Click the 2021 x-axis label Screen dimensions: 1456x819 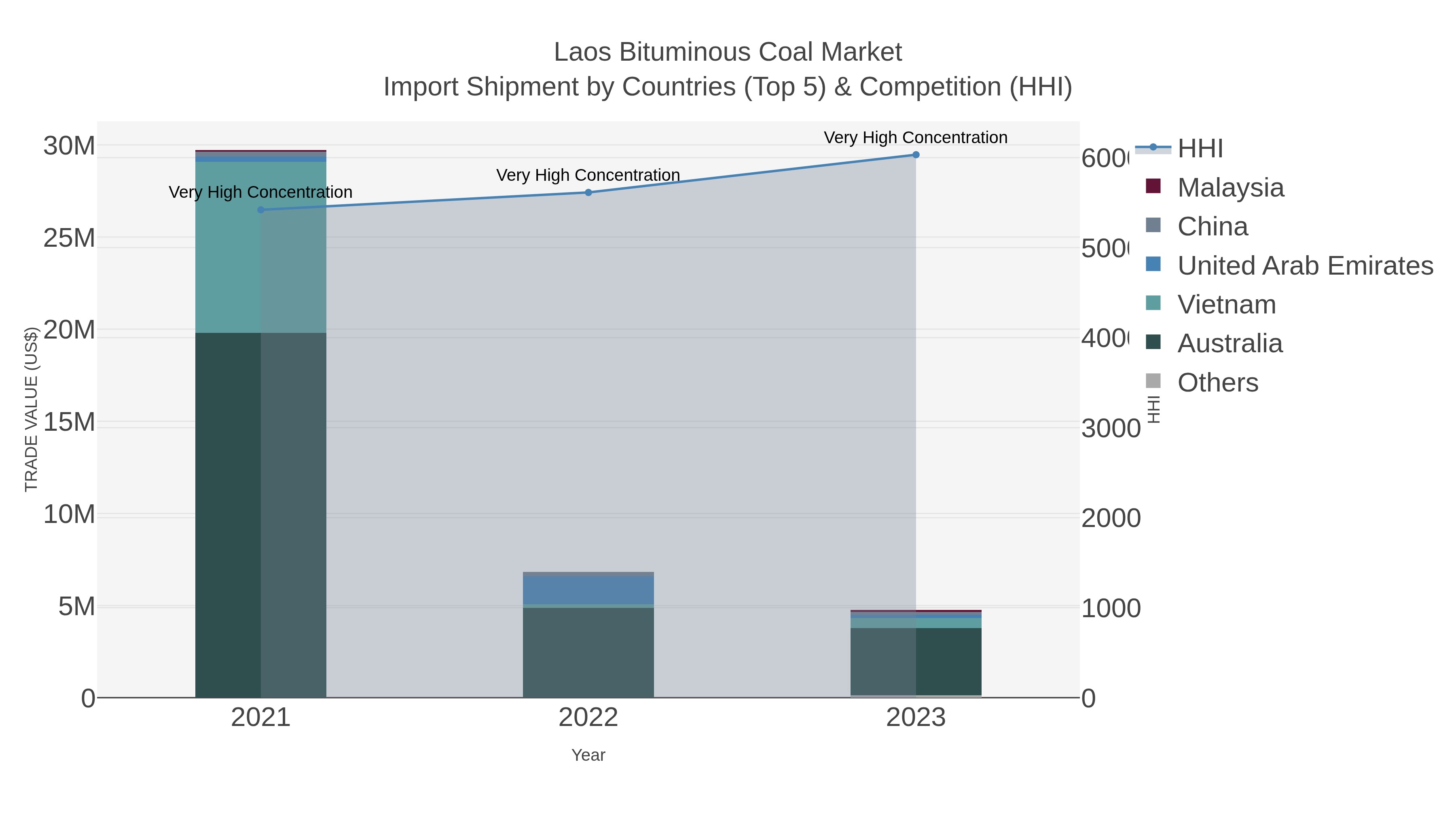pos(260,717)
